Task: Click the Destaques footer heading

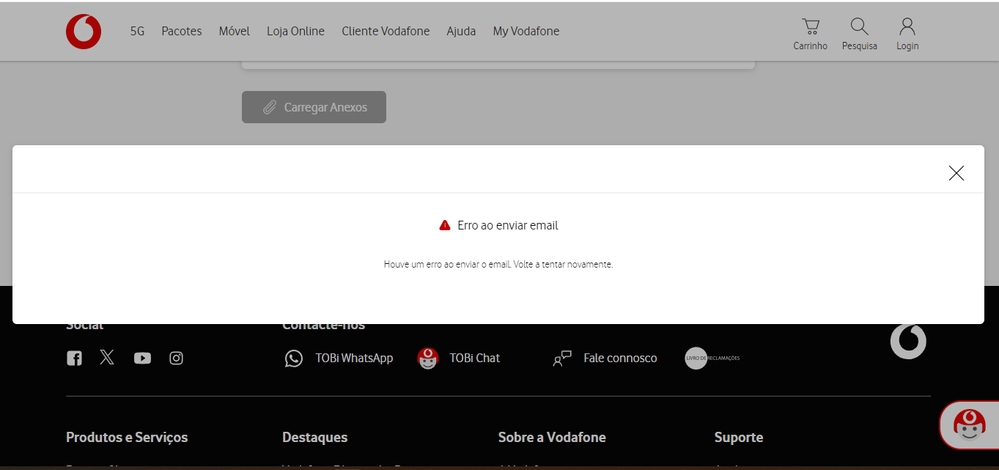Action: [x=315, y=438]
